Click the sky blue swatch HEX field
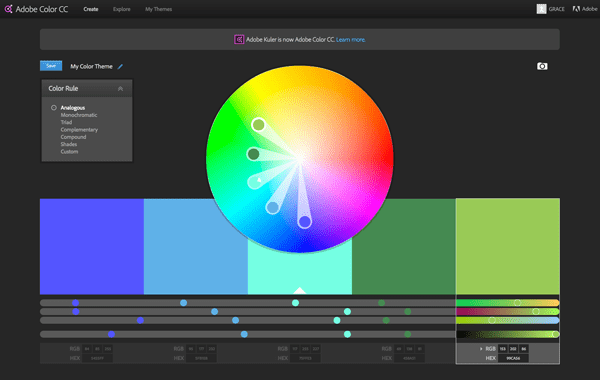This screenshot has width=600, height=380. [201, 358]
